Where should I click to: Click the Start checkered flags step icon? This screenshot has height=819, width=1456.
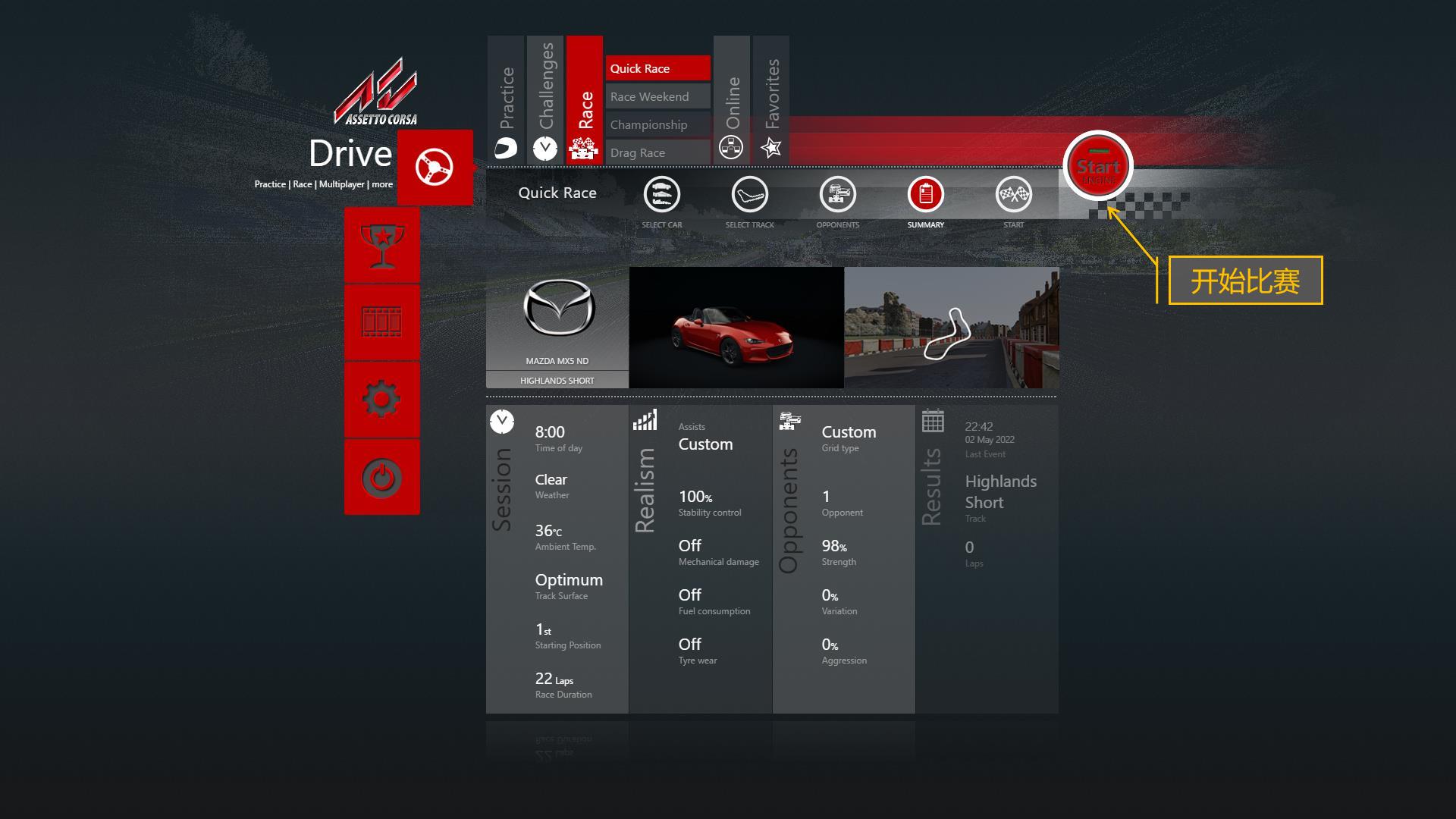click(x=1014, y=195)
